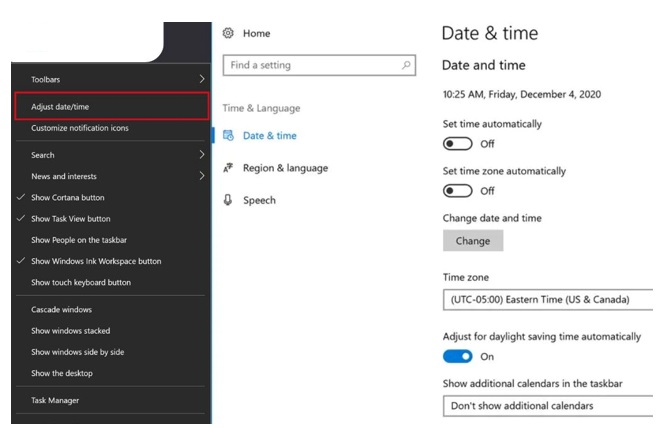658x428 pixels.
Task: Expand News and interests submenu arrow
Action: coord(202,175)
